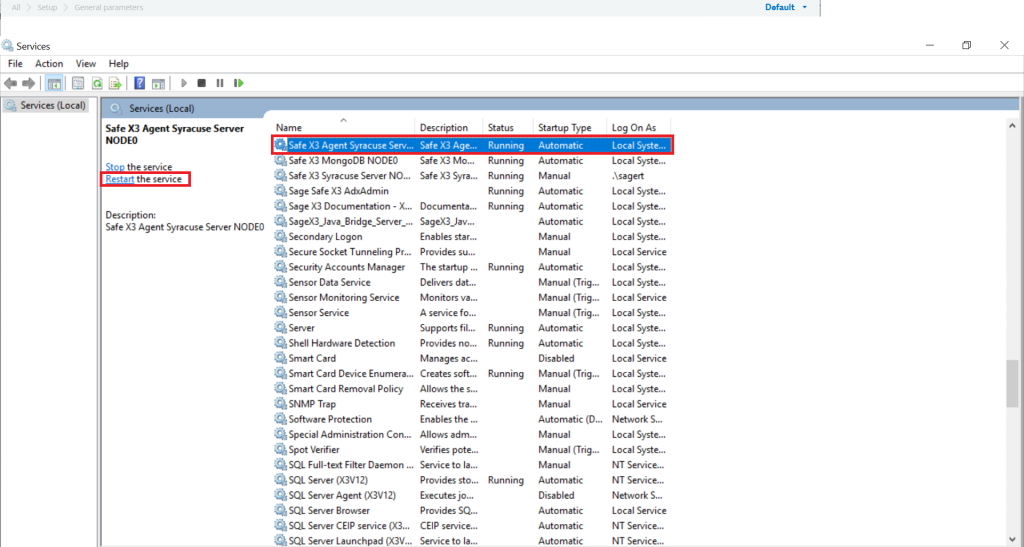Click the gear icon beside Sensor Service

pos(280,313)
